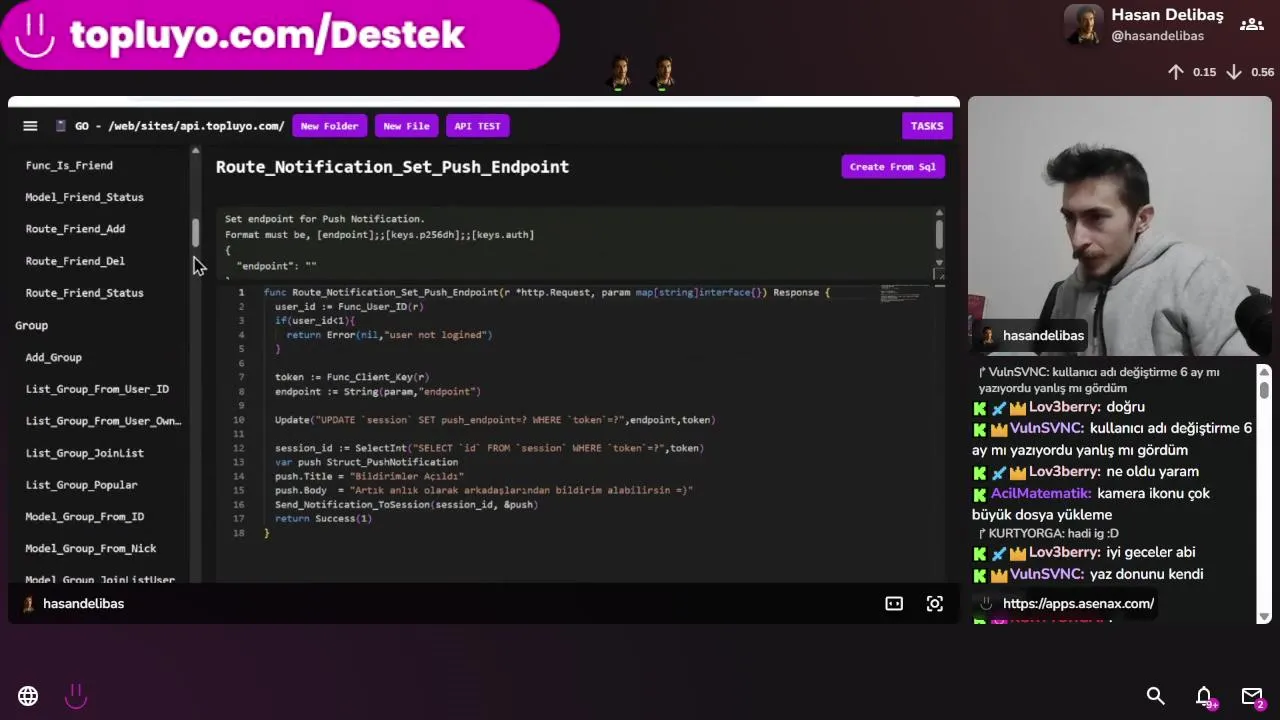This screenshot has height=720, width=1280.
Task: Click the chat panel scrollbar
Action: [1265, 388]
